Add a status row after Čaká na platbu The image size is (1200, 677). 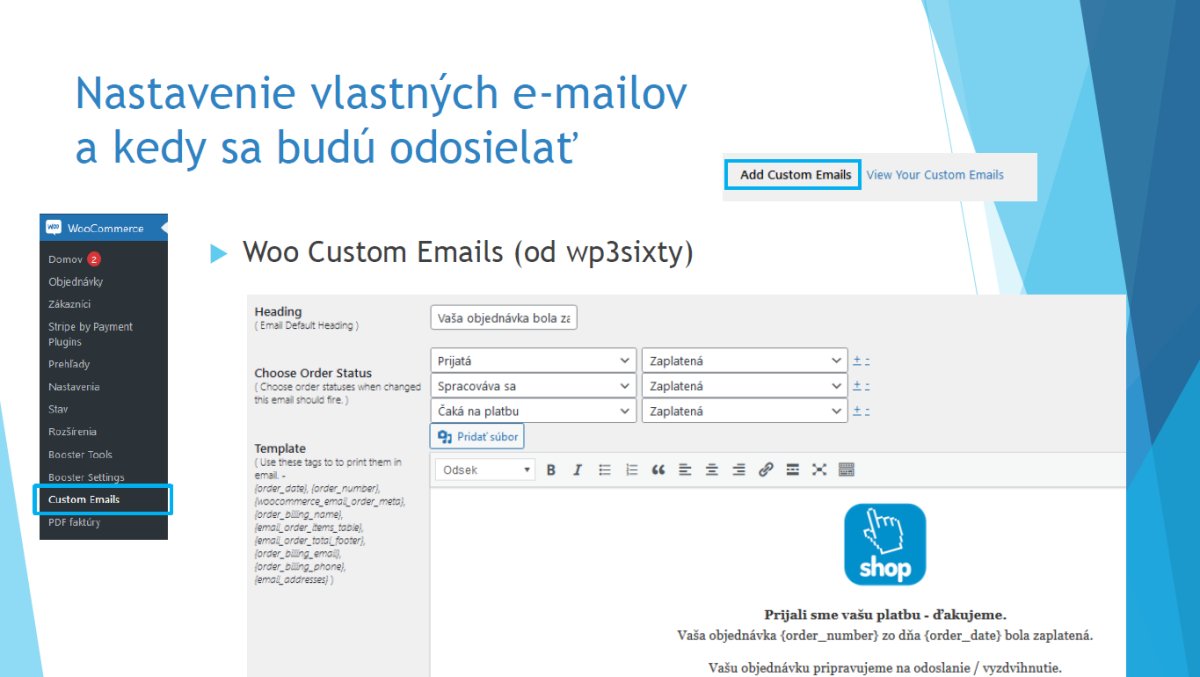[857, 411]
